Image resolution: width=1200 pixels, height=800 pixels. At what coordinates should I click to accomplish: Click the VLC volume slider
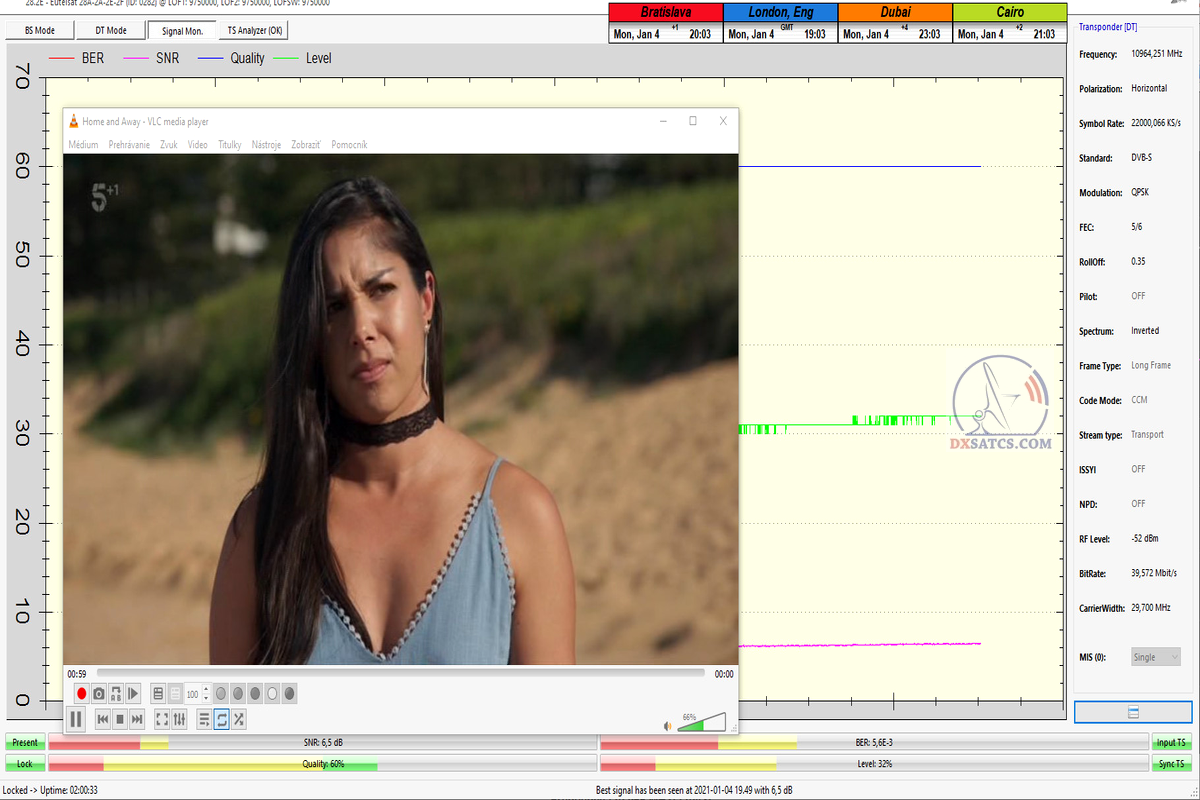click(x=702, y=722)
